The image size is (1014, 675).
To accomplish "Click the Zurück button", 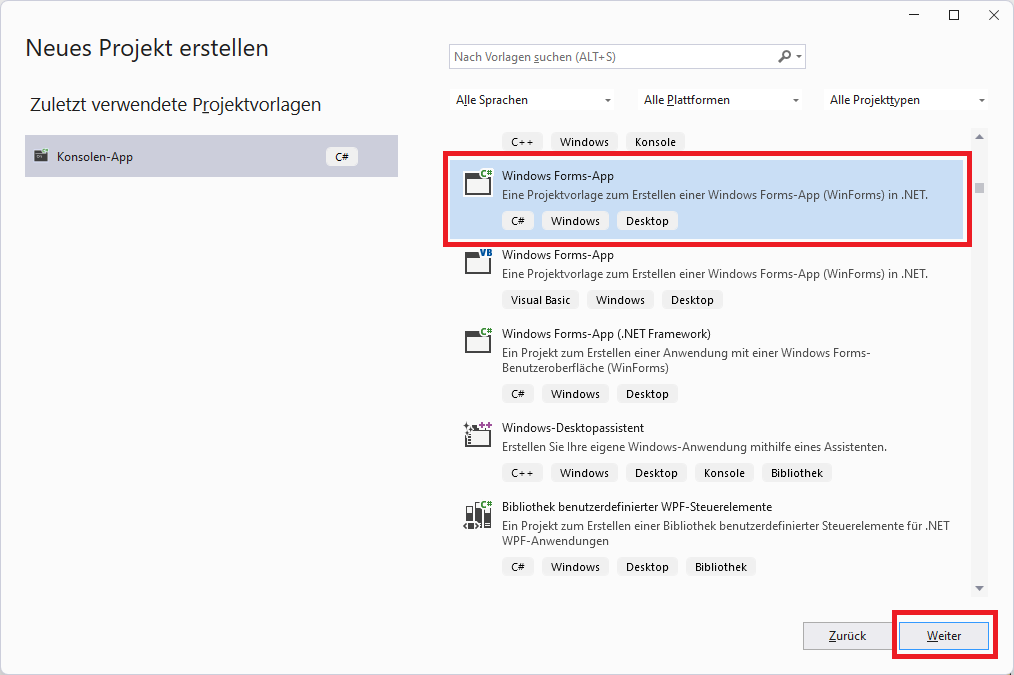I will pos(847,636).
